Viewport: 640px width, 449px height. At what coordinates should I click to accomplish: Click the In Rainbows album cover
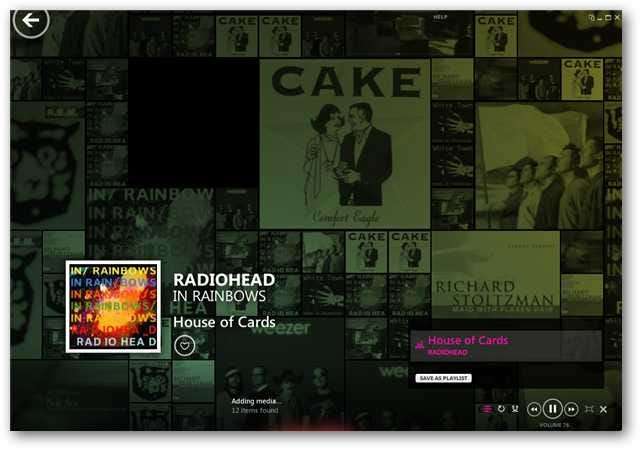(x=113, y=307)
